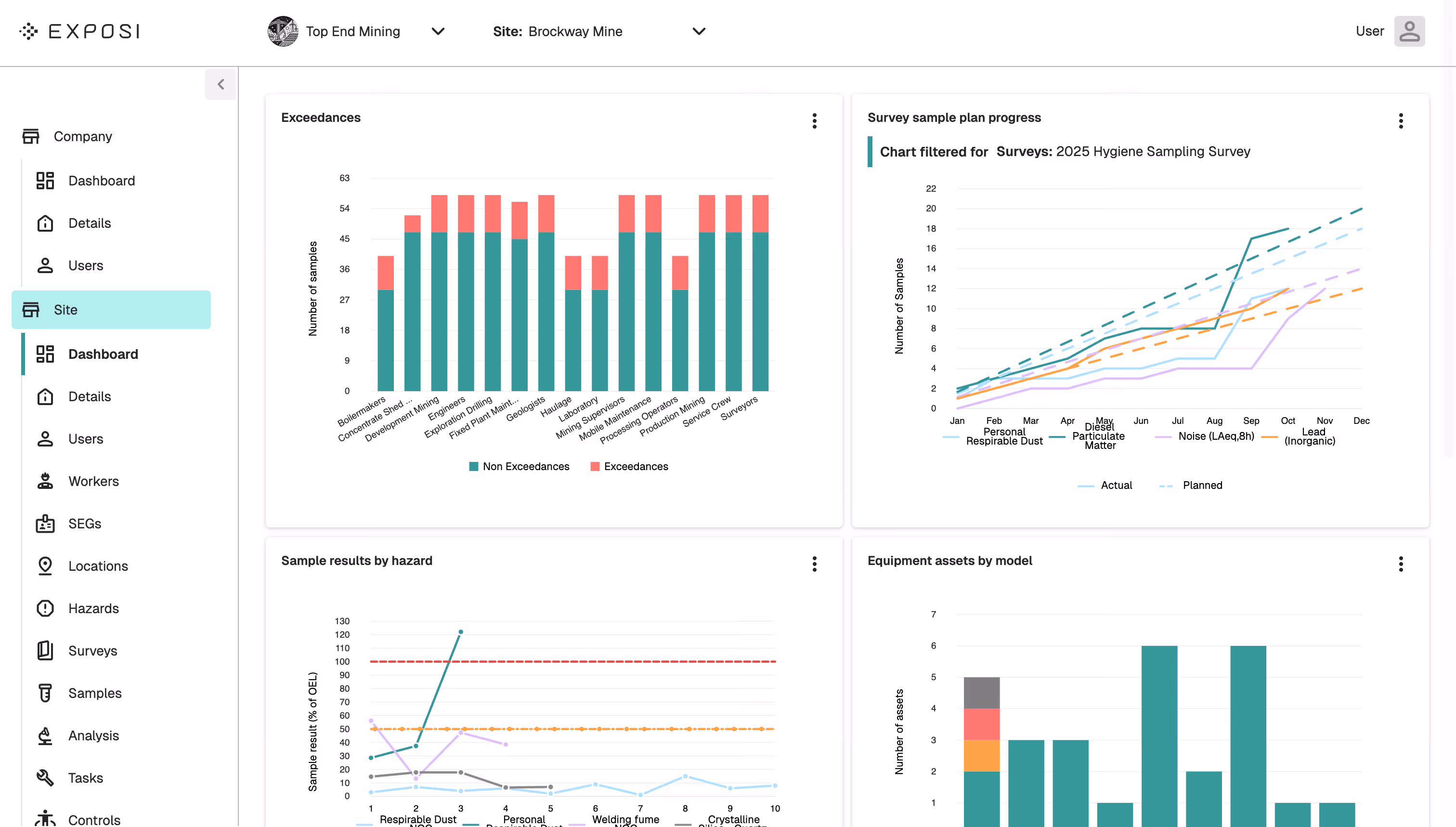This screenshot has width=1456, height=827.
Task: Open the user profile avatar icon
Action: [x=1409, y=31]
